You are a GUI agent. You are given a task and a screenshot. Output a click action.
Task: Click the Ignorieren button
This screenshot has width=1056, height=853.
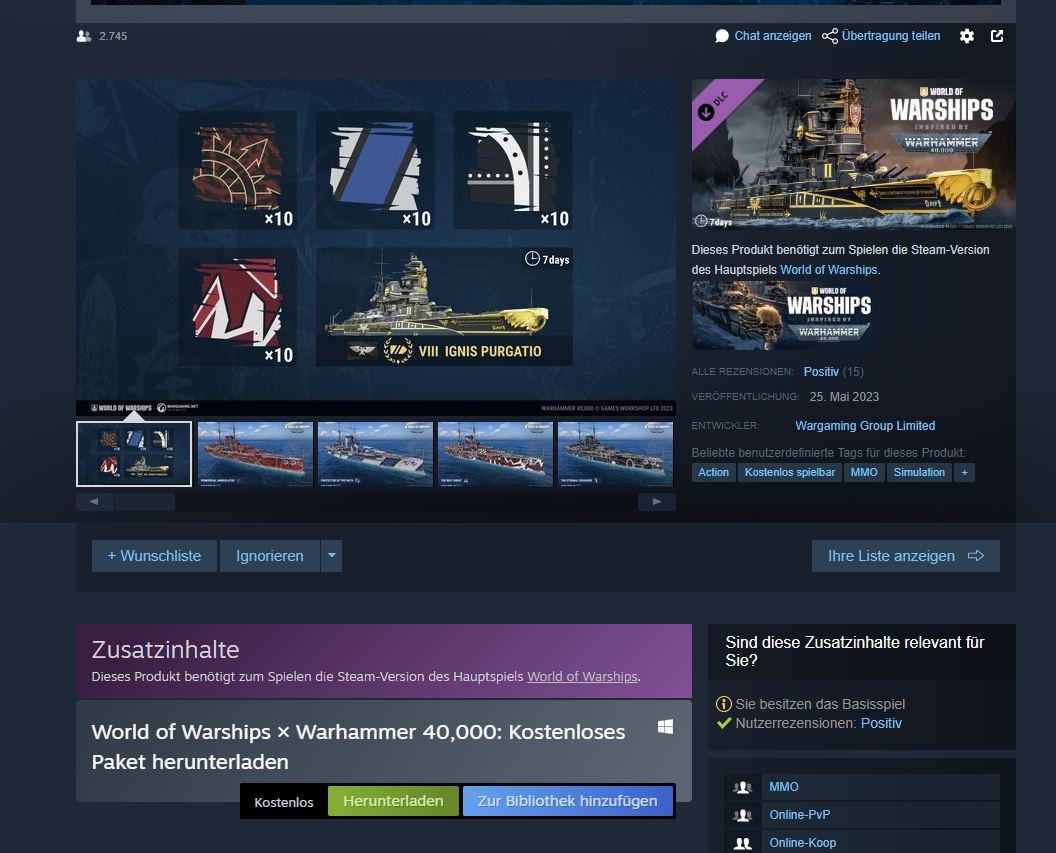pyautogui.click(x=269, y=556)
